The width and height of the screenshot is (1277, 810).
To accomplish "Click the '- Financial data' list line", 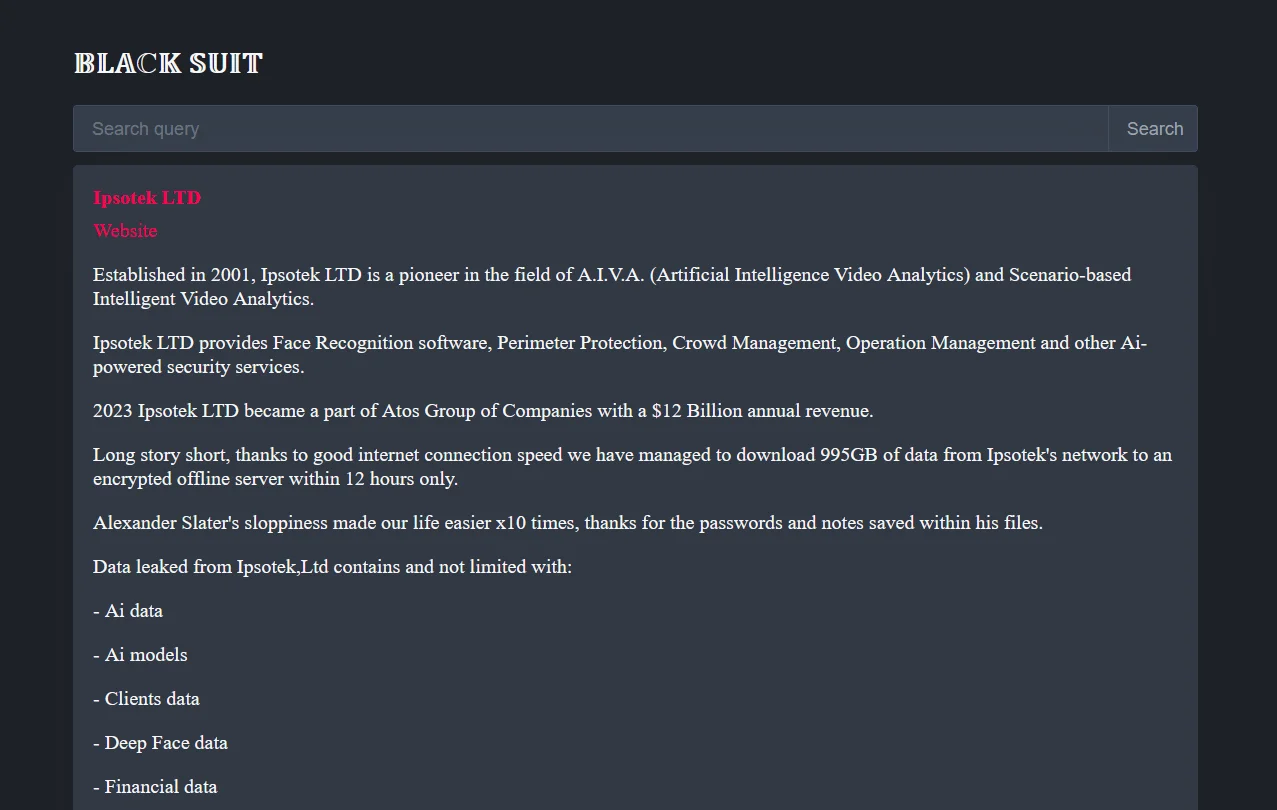I will coord(155,787).
